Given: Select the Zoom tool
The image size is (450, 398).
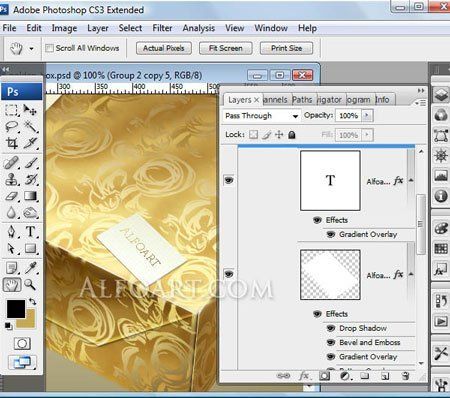Looking at the screenshot, I should pos(30,285).
